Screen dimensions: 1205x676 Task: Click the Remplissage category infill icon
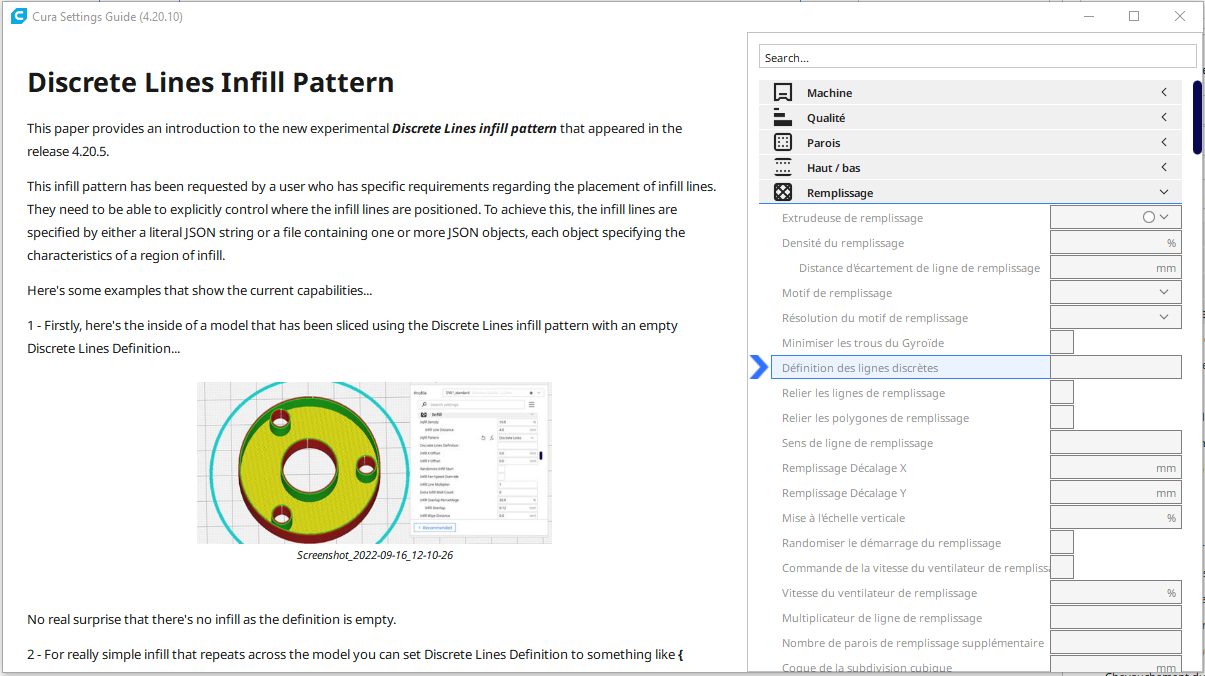point(783,193)
